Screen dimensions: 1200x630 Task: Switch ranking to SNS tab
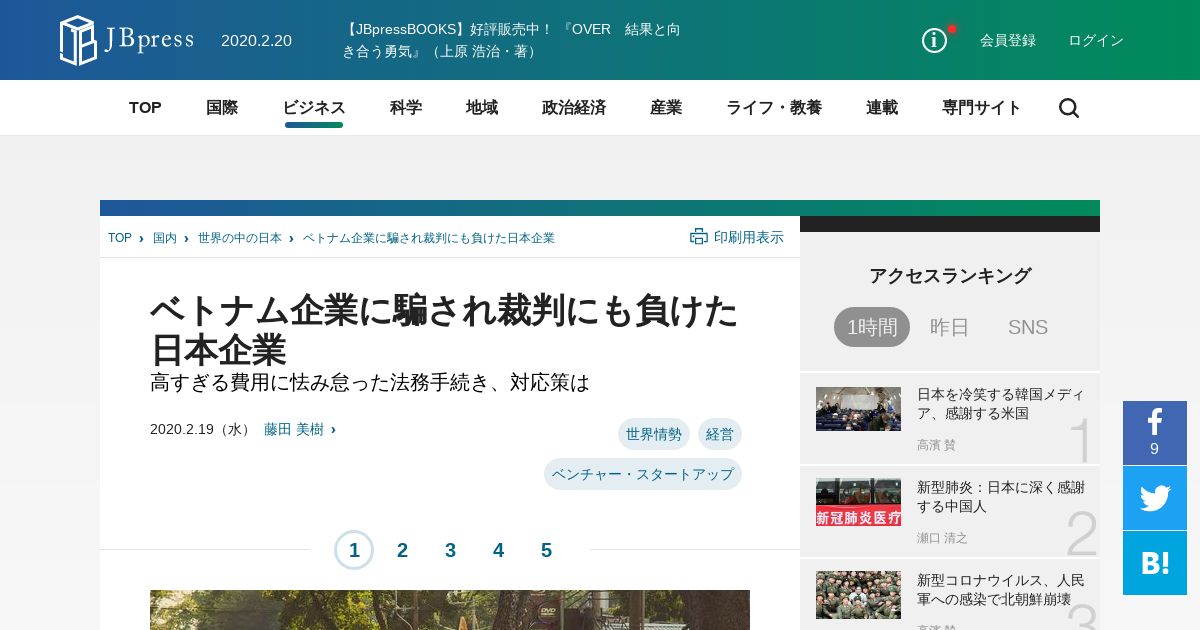tap(1028, 327)
